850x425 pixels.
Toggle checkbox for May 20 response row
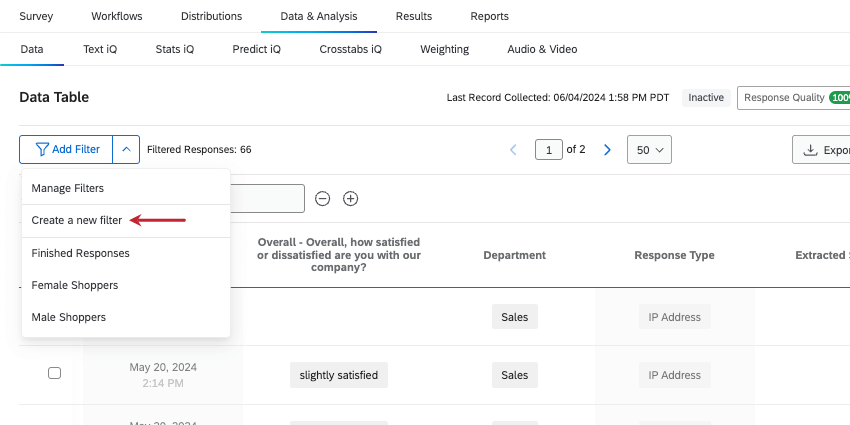coord(55,373)
